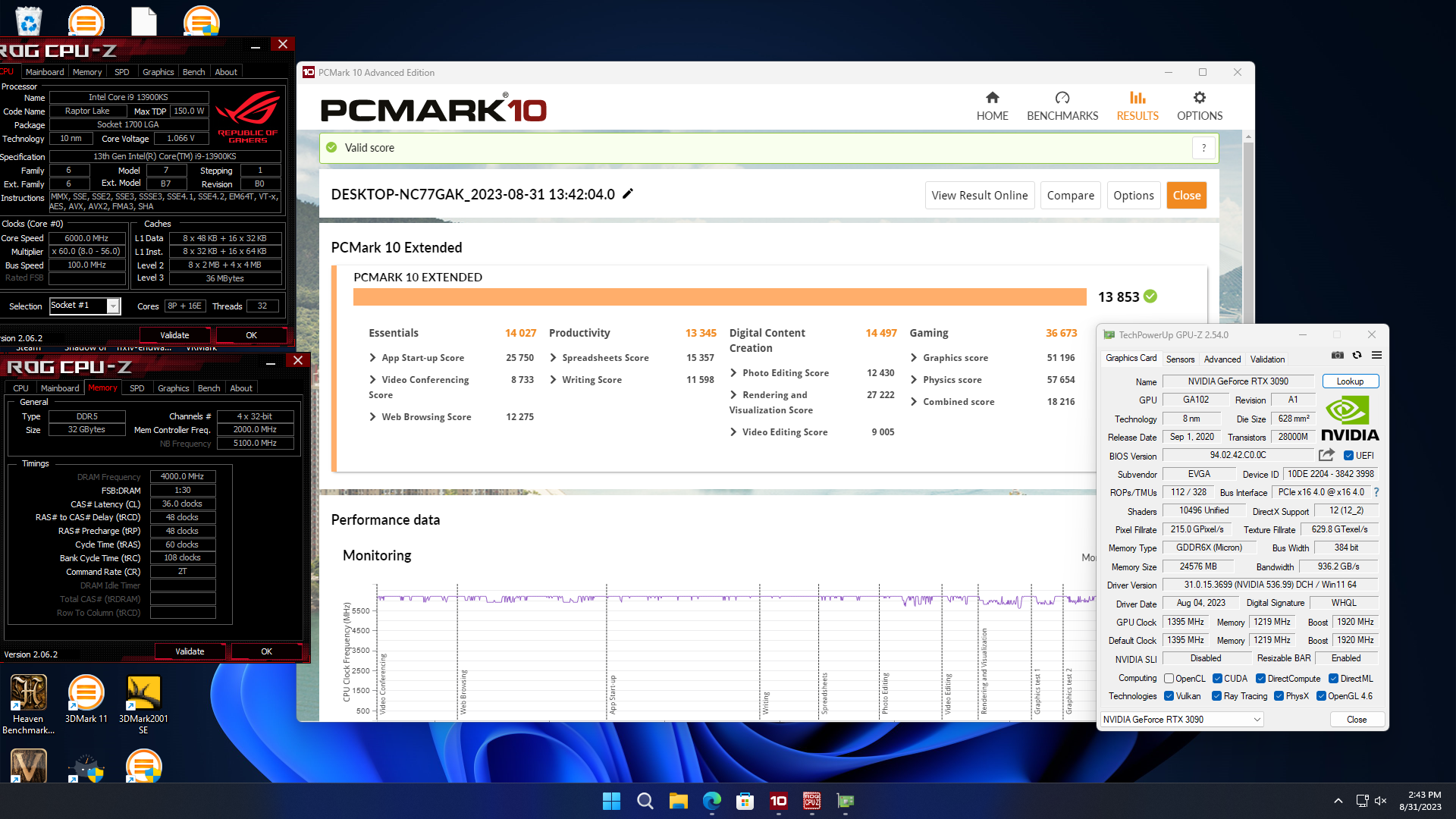
Task: Switch to Validation tab in GPU-Z
Action: pos(1267,359)
